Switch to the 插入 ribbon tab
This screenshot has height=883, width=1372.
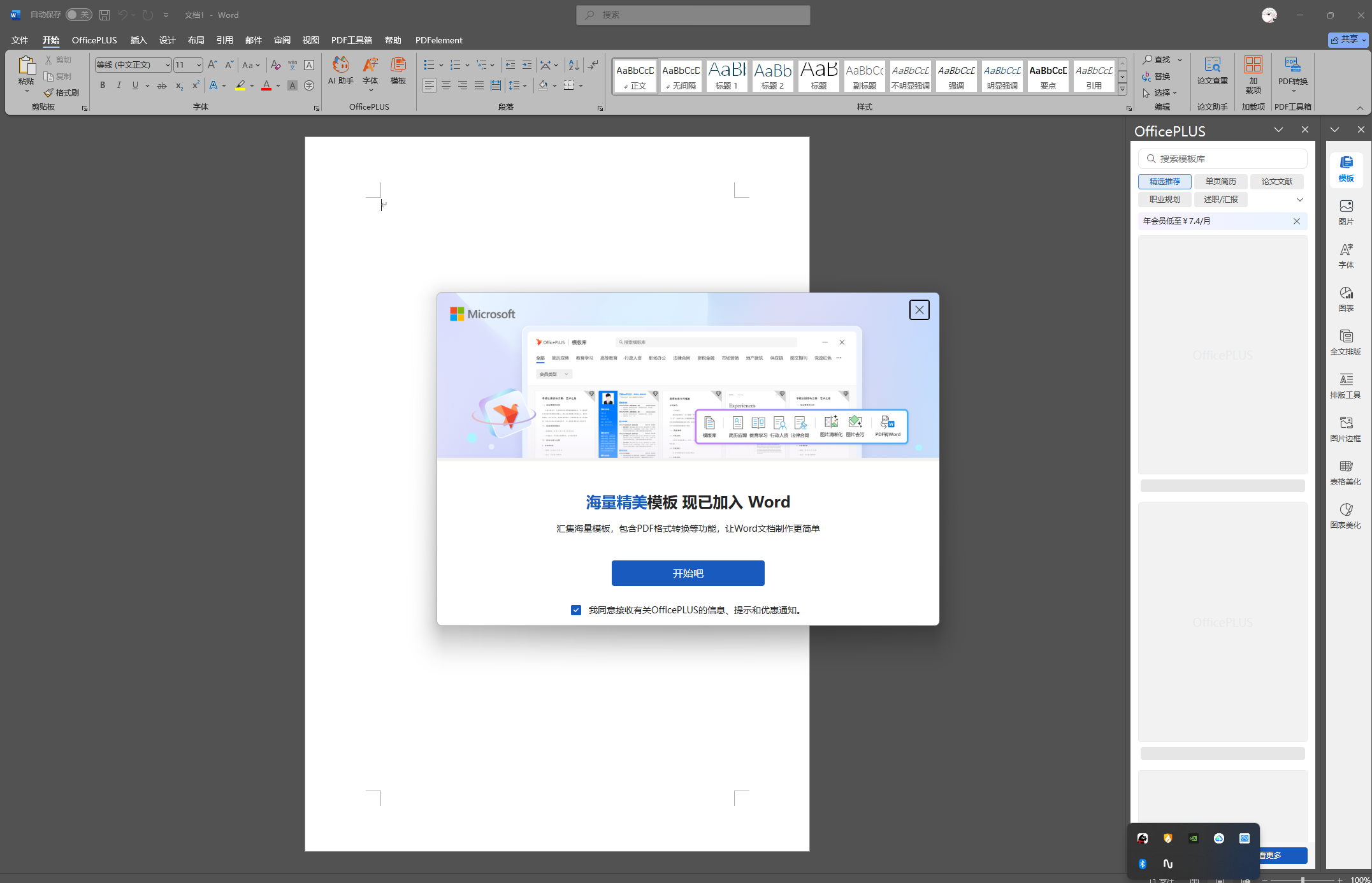point(138,40)
